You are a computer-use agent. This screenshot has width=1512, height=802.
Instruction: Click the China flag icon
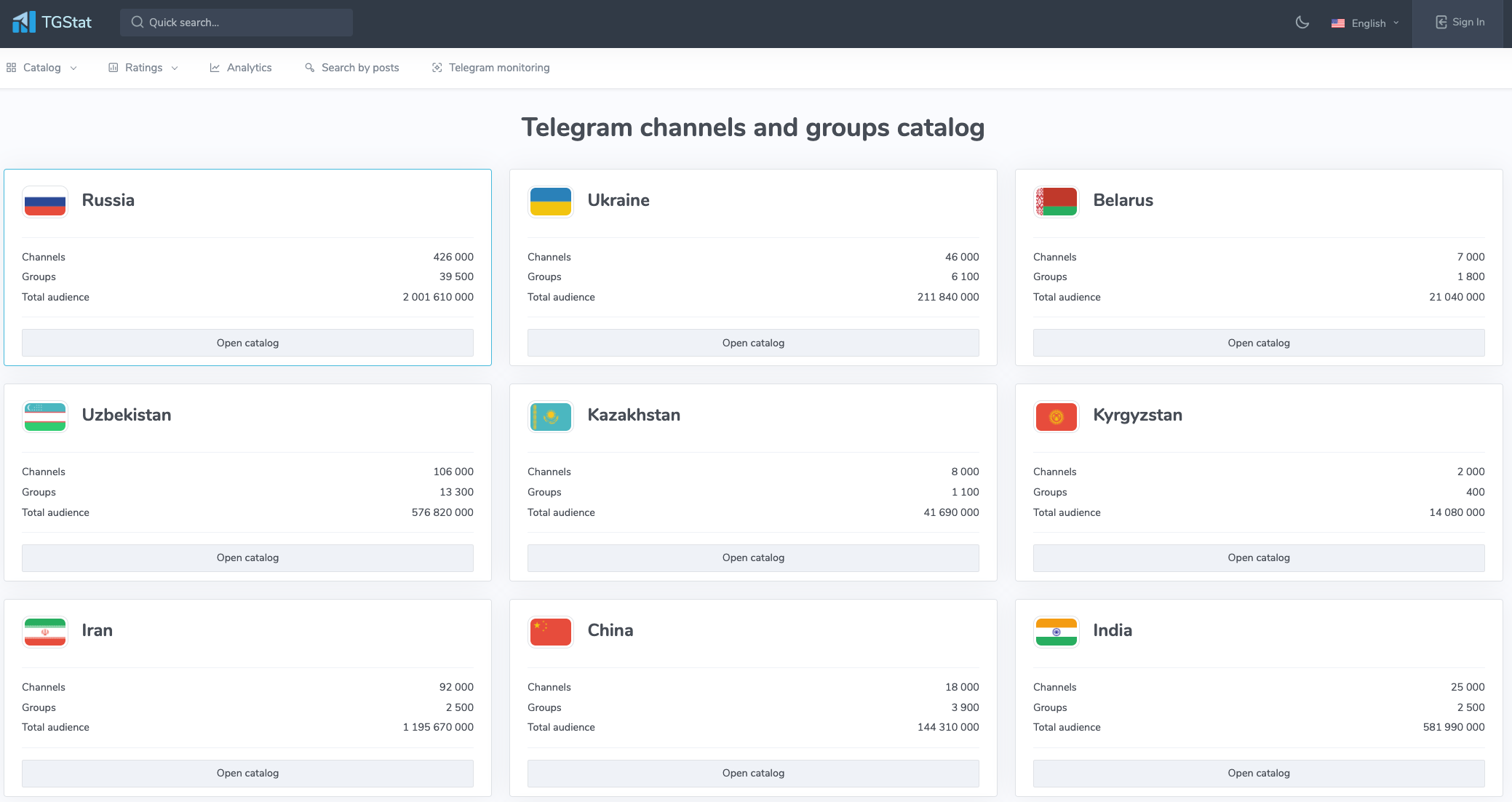551,632
